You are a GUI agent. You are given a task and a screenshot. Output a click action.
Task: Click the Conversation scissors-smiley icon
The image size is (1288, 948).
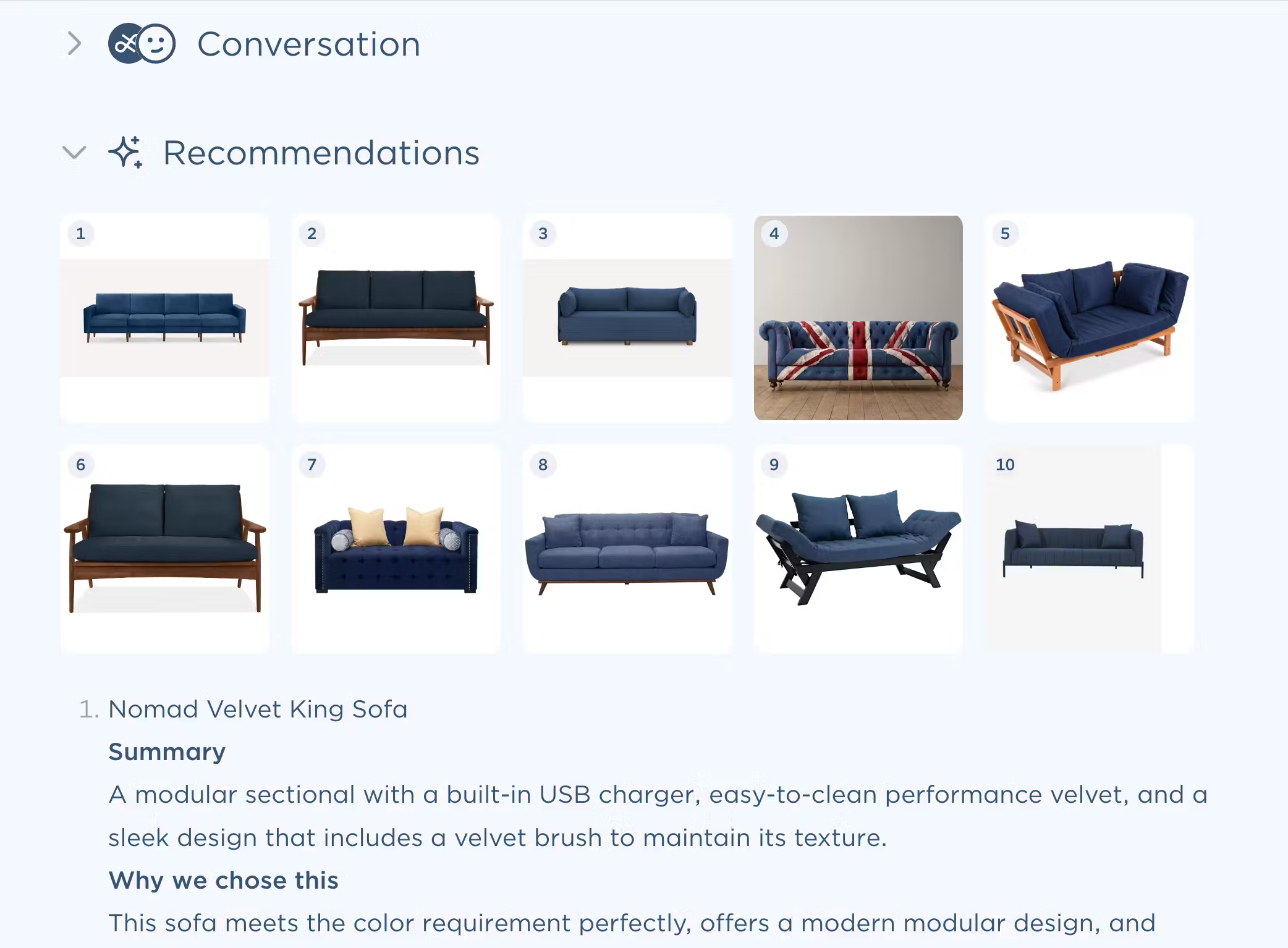pyautogui.click(x=142, y=44)
